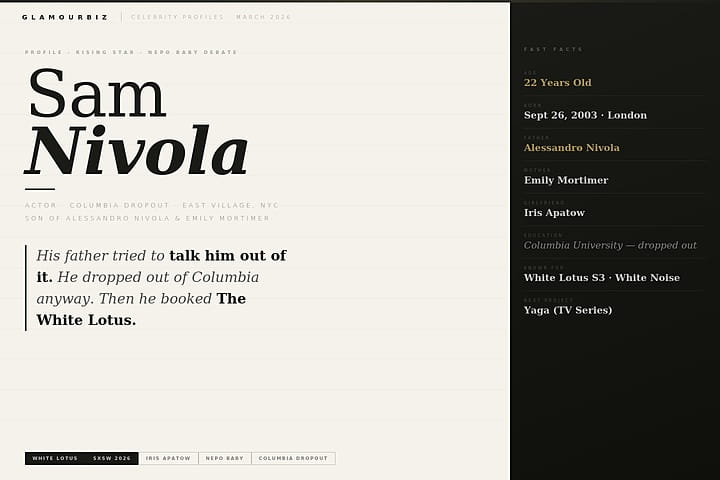Click the Profile · Rising Star · Nepo Baby Debate kicker

pyautogui.click(x=131, y=52)
